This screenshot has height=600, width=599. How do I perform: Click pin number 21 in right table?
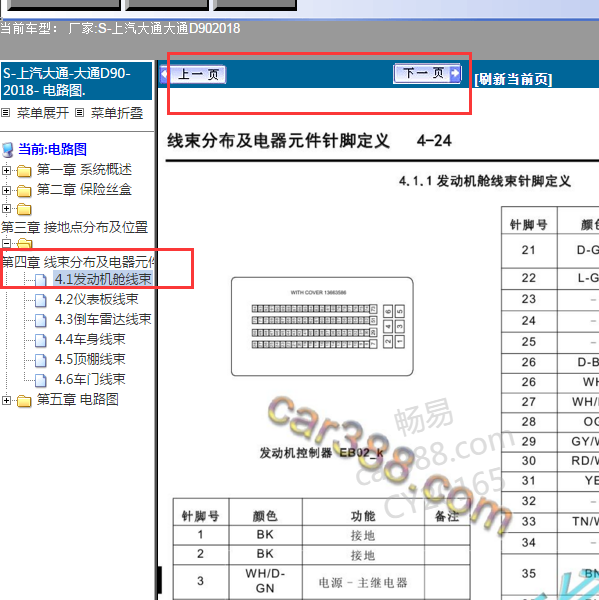[529, 250]
